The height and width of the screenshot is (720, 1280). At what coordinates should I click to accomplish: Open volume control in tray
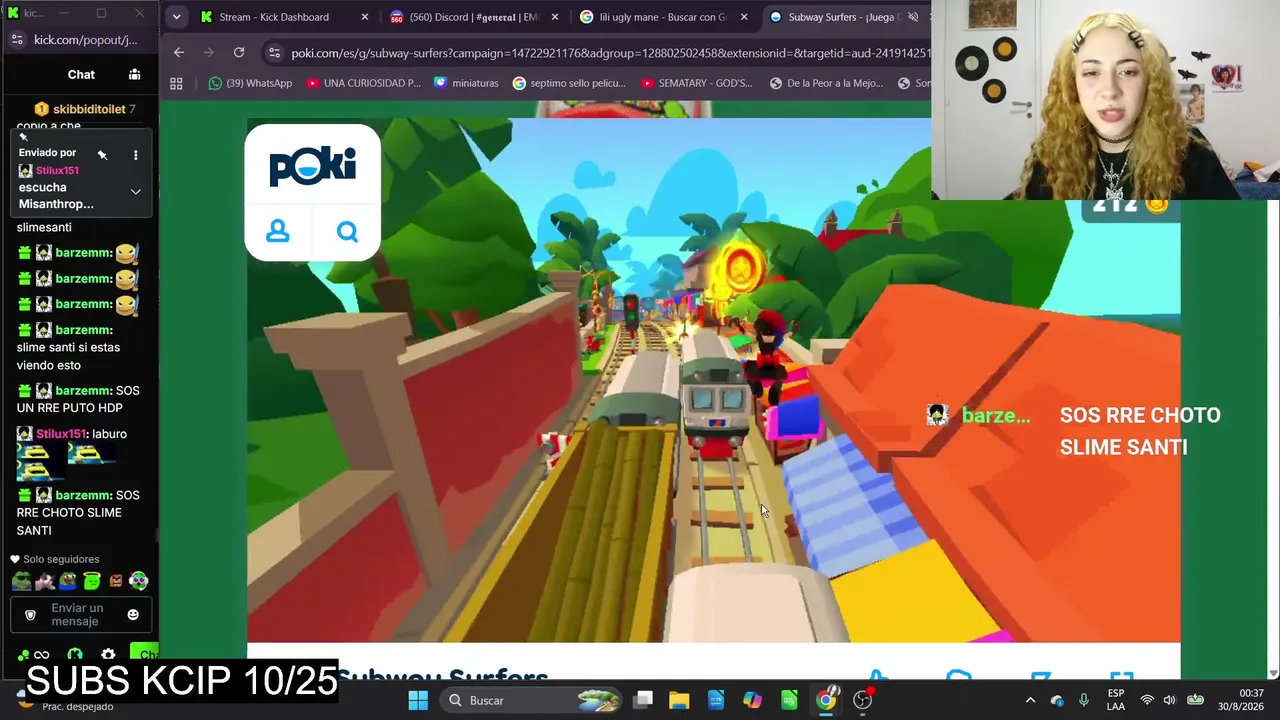[x=1169, y=700]
